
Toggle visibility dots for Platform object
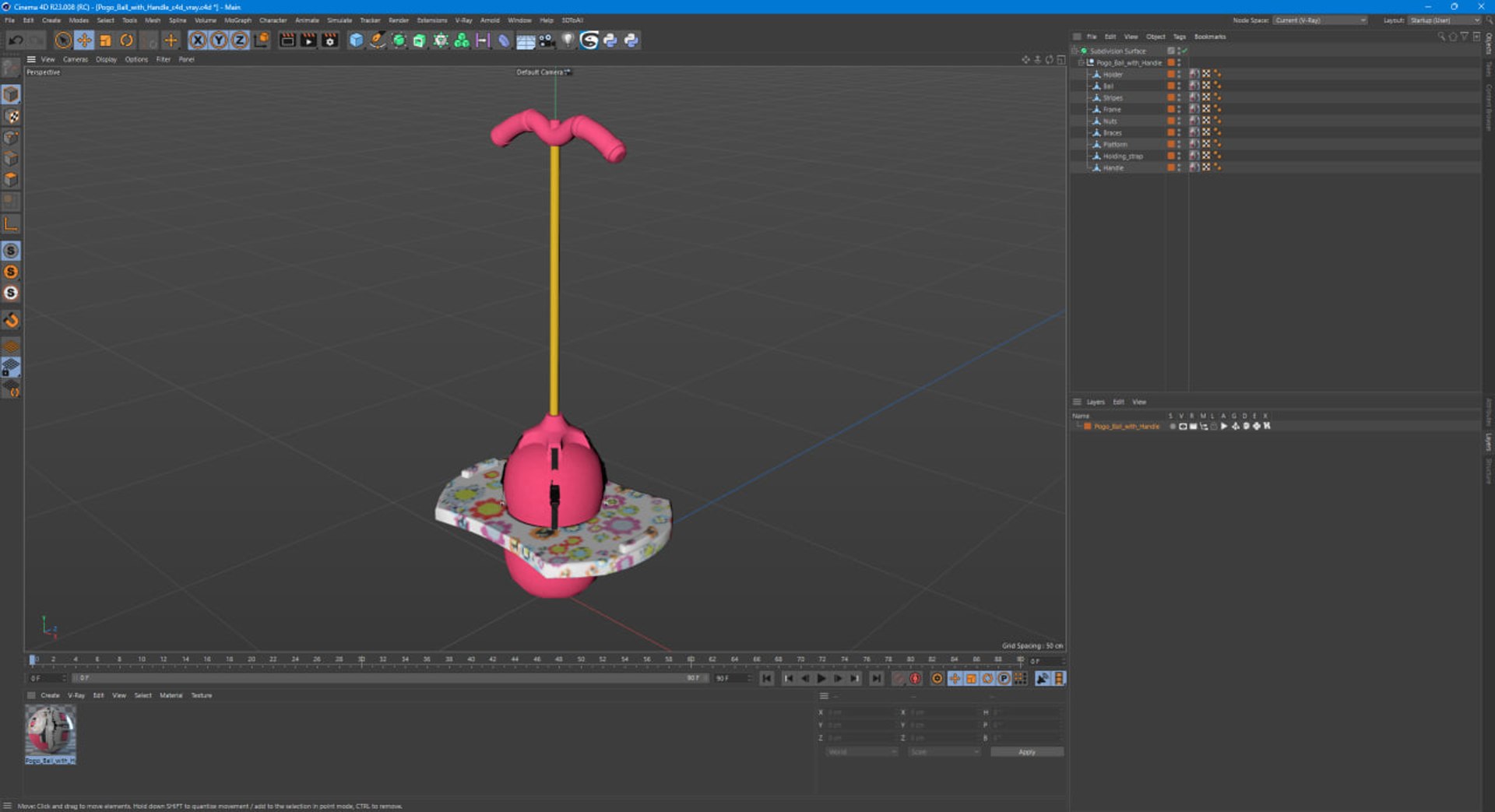pyautogui.click(x=1179, y=145)
